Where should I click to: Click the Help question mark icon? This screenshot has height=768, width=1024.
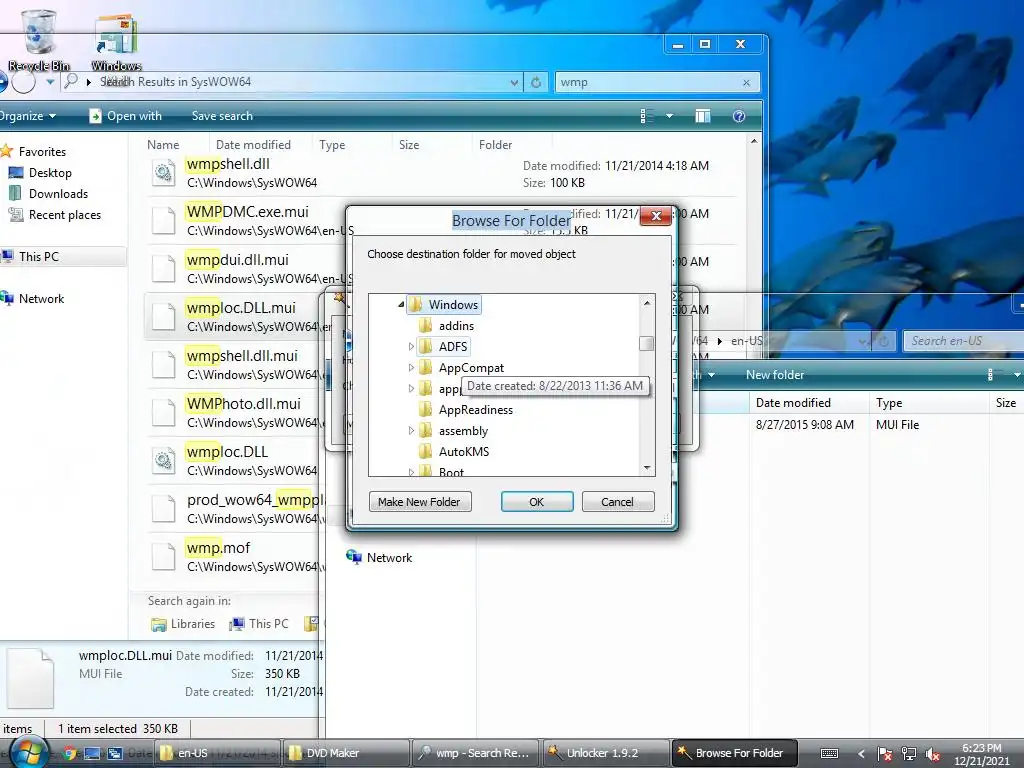[x=739, y=116]
